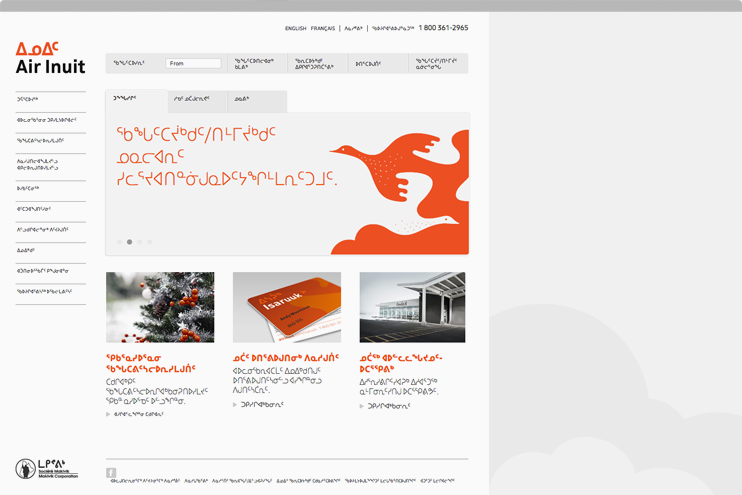The height and width of the screenshot is (495, 742).
Task: Open the last footer link
Action: 437,481
